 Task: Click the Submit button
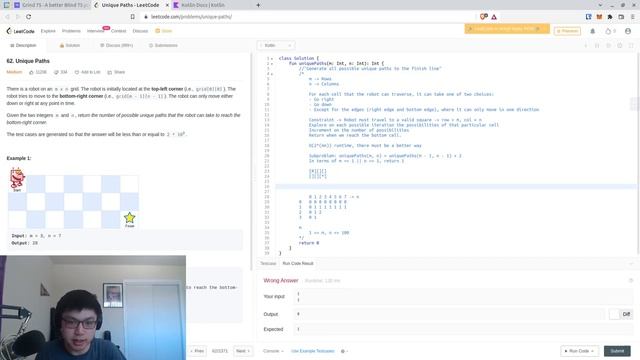click(617, 351)
